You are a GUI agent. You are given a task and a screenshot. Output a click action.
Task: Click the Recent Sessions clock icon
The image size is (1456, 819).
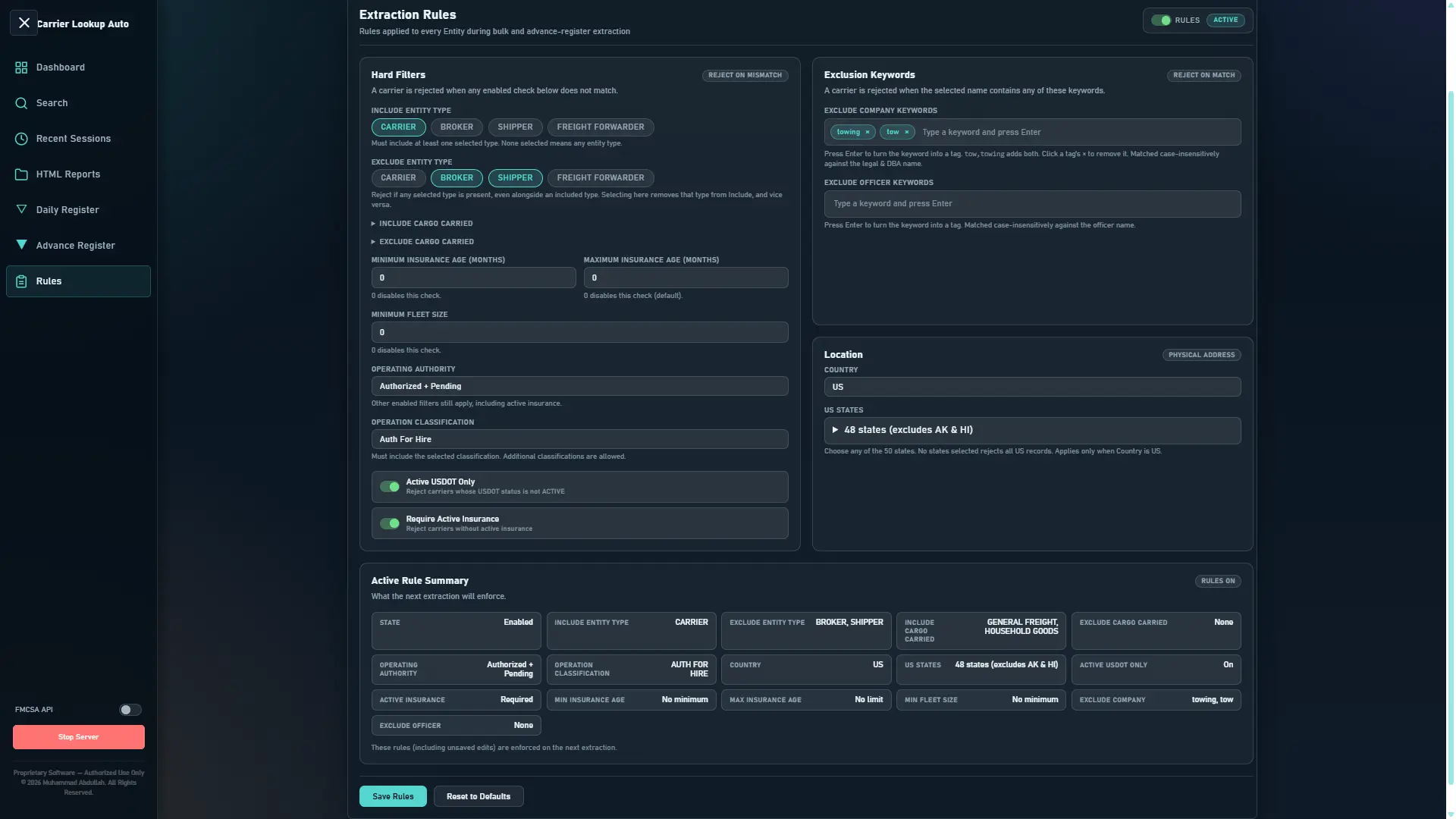click(x=21, y=139)
